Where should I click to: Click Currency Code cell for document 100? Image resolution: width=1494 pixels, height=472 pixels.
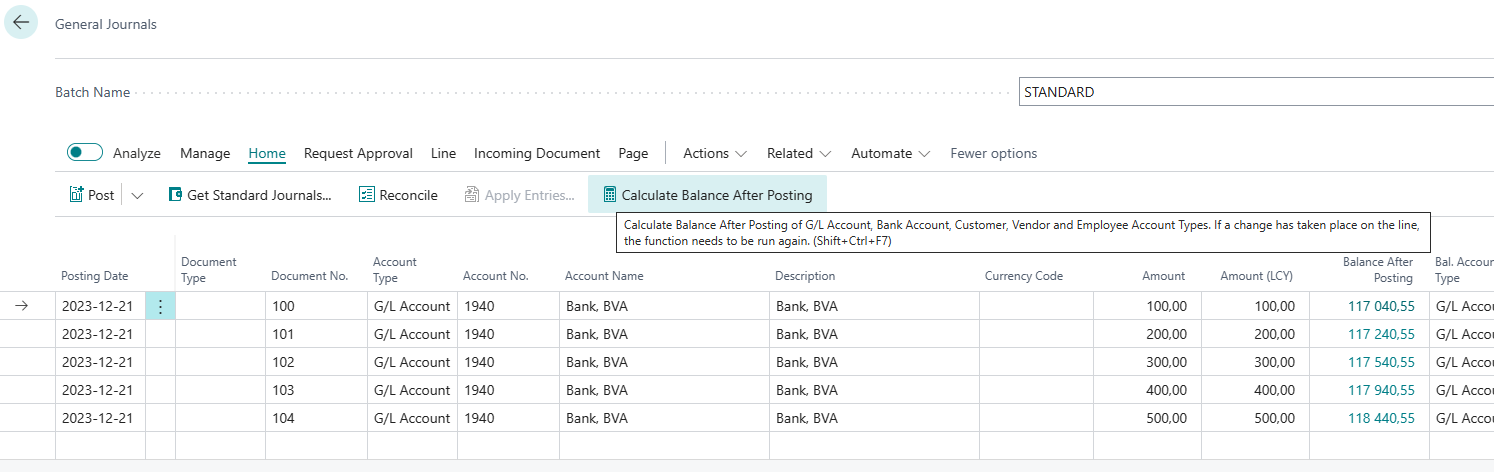click(1036, 306)
